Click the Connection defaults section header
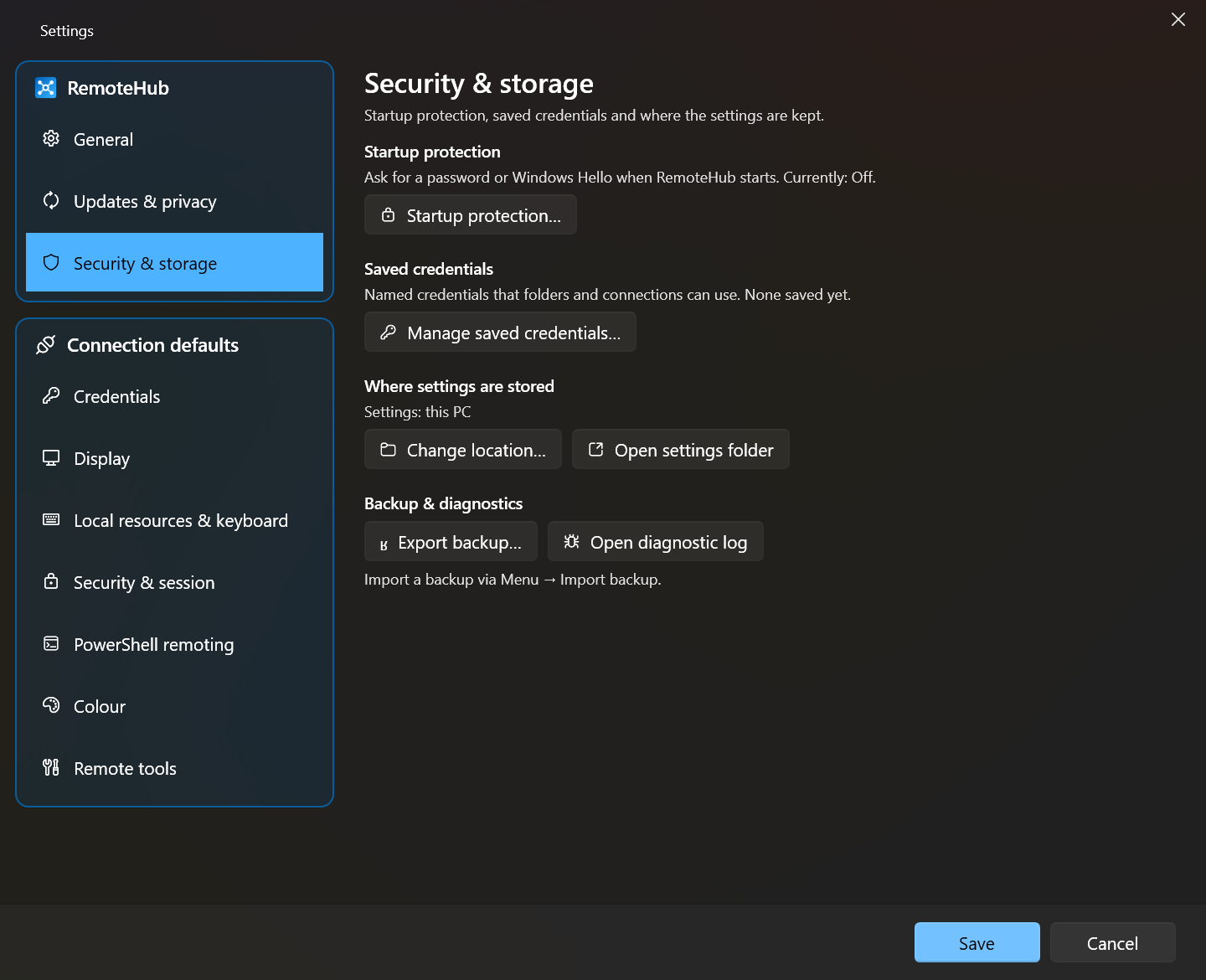Viewport: 1206px width, 980px height. [152, 345]
